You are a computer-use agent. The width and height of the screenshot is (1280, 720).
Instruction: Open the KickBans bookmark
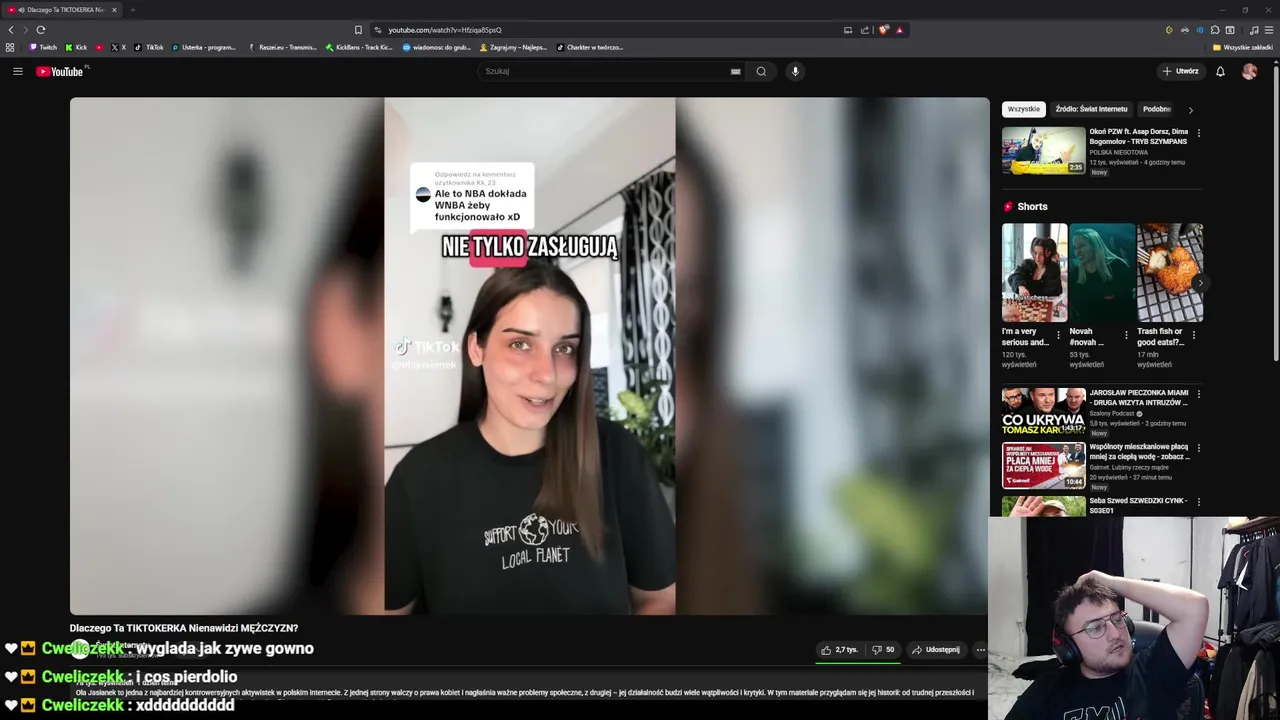click(359, 47)
